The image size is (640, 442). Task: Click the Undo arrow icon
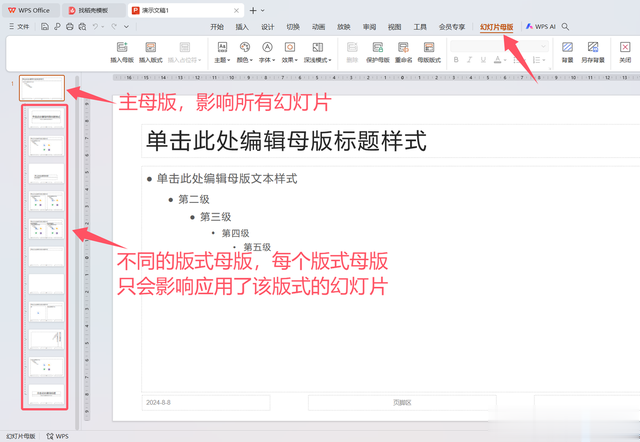point(95,27)
